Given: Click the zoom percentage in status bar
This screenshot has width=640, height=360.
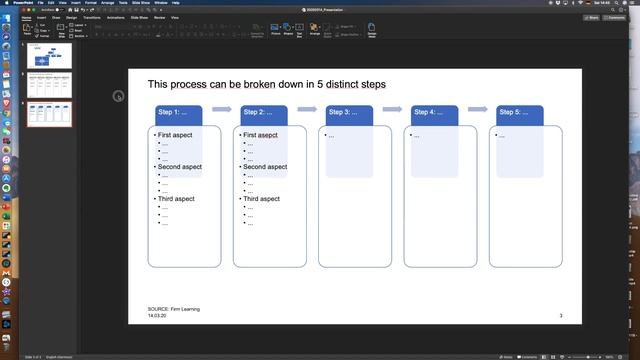Looking at the screenshot, I should [609, 357].
